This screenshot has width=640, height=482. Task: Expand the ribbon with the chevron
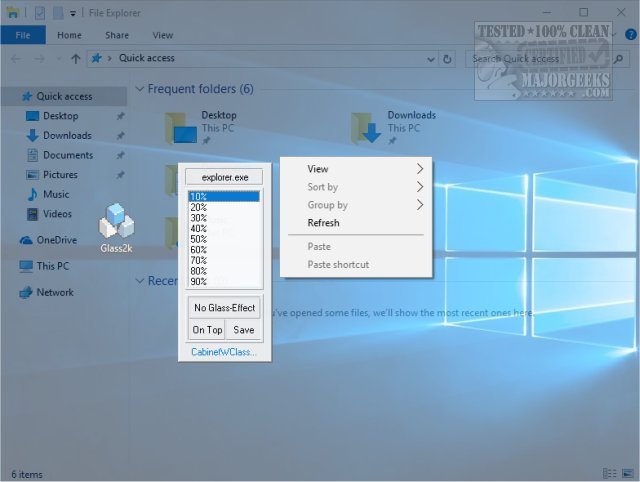coord(613,35)
